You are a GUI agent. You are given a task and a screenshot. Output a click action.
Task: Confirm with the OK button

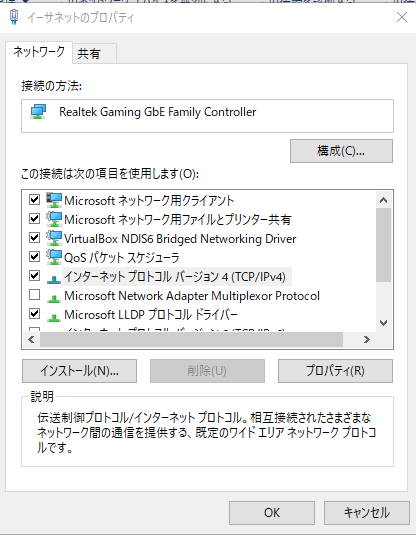(x=272, y=513)
